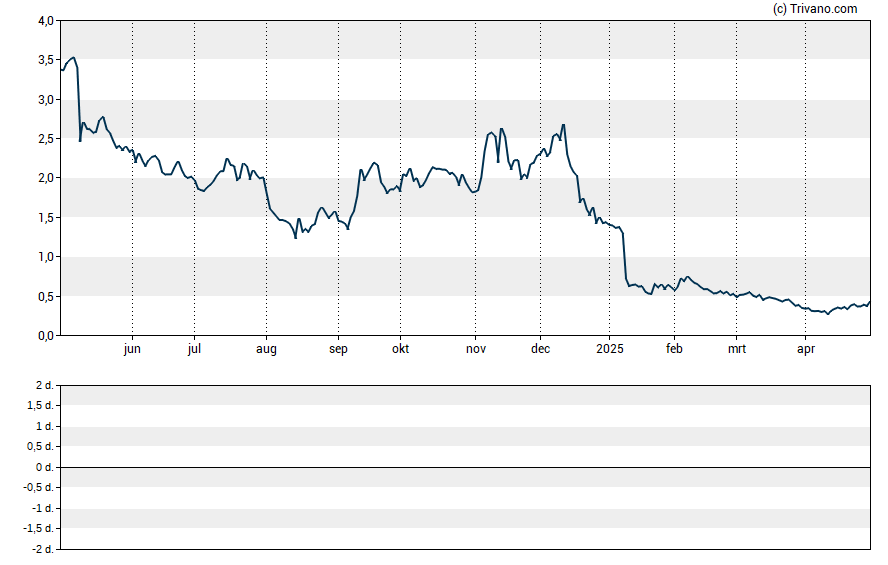Click the 'nov' month label

(476, 349)
